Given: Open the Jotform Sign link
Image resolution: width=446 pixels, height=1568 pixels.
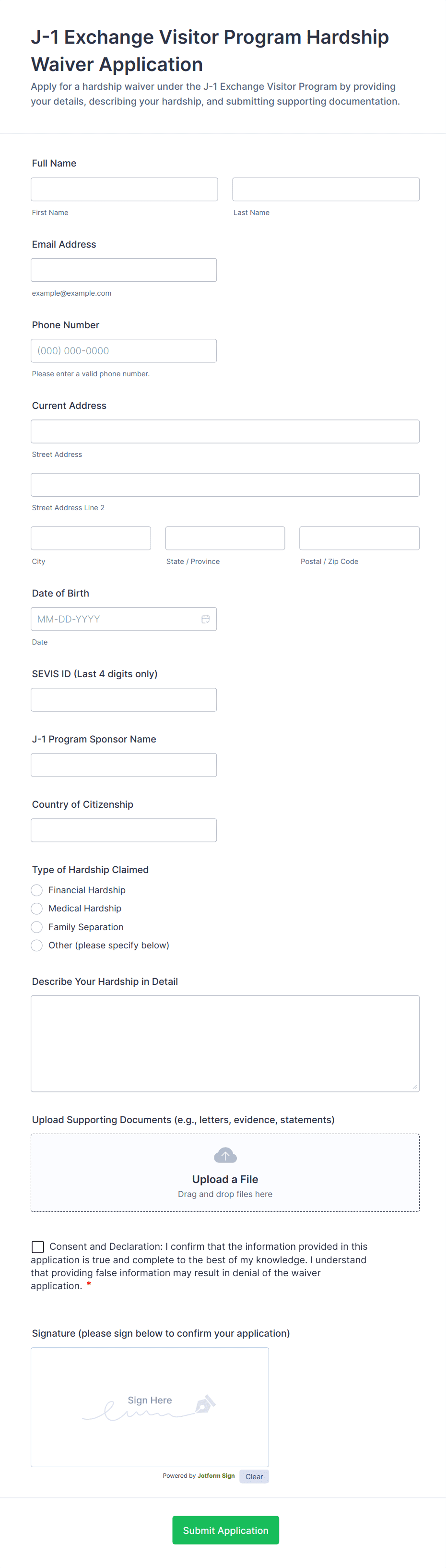Looking at the screenshot, I should [216, 1476].
